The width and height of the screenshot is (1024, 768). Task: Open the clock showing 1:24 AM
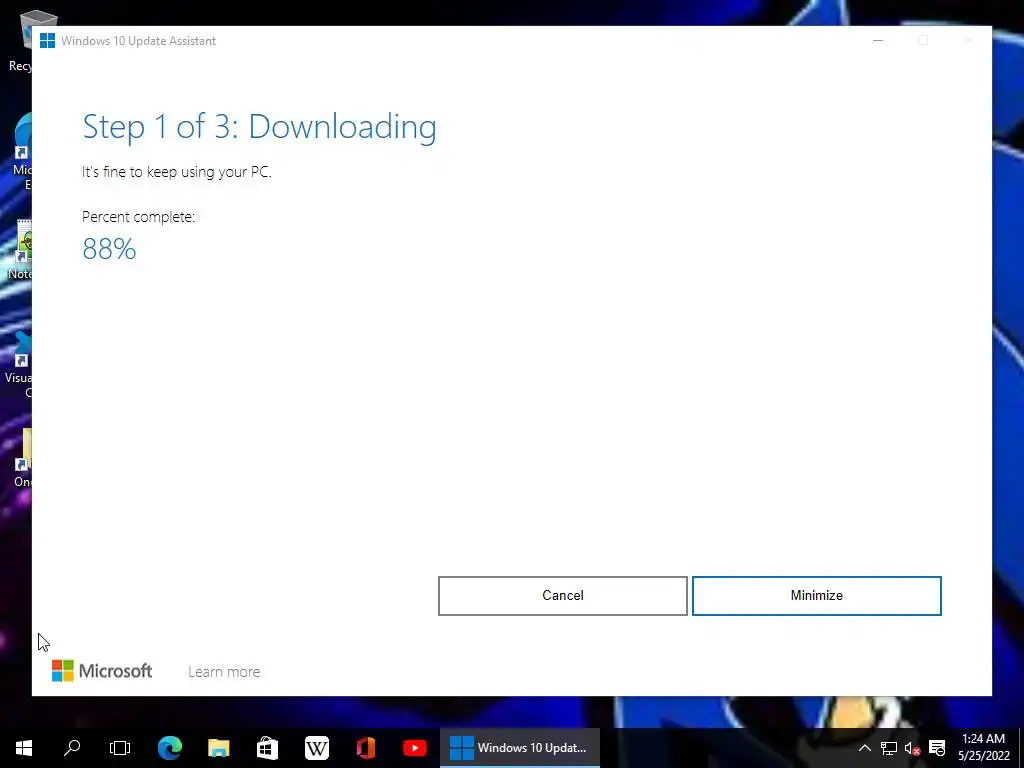pyautogui.click(x=984, y=747)
